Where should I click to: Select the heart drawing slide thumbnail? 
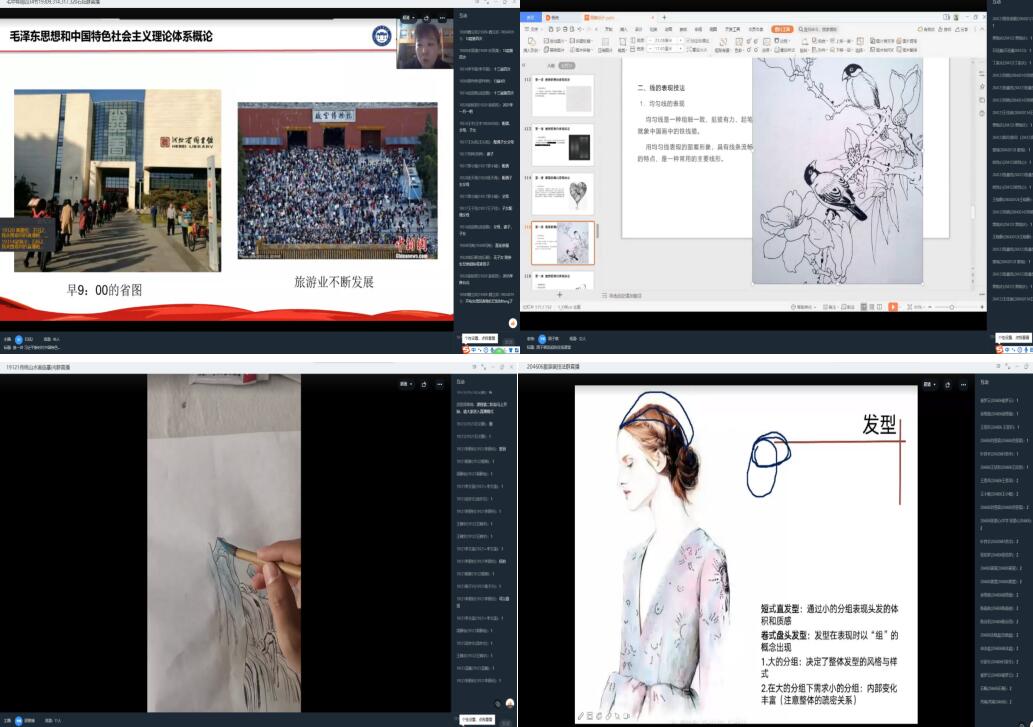tap(562, 193)
